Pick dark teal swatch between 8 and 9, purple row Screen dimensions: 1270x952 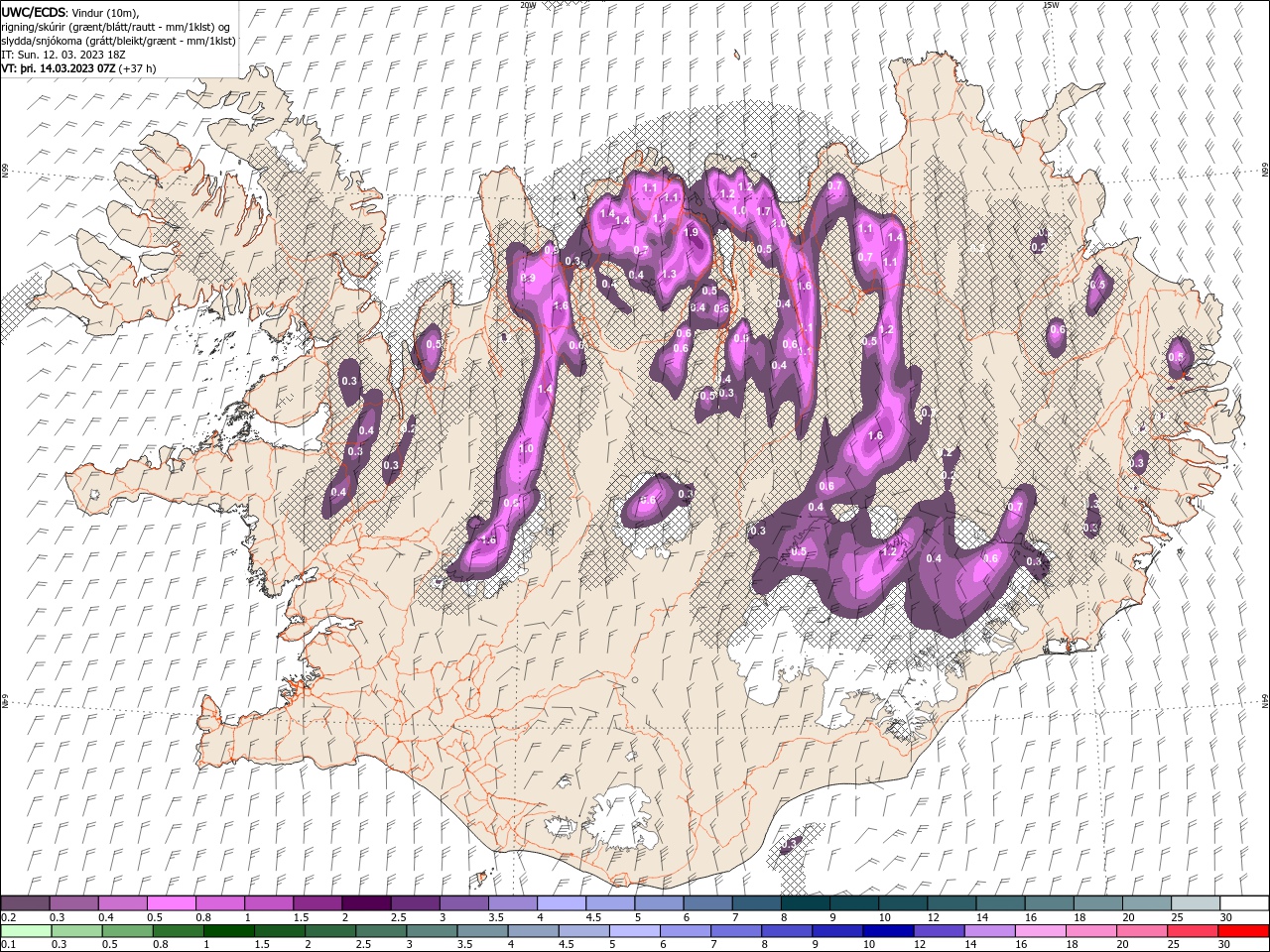coord(805,903)
